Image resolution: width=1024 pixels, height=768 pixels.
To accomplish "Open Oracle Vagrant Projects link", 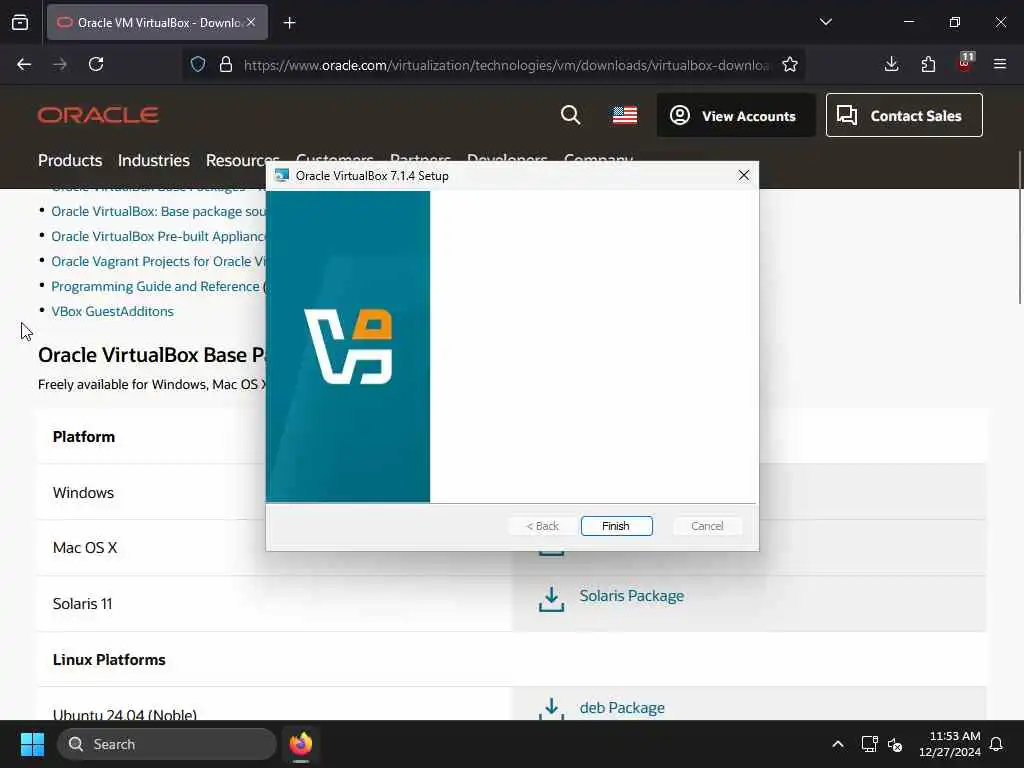I will tap(158, 261).
